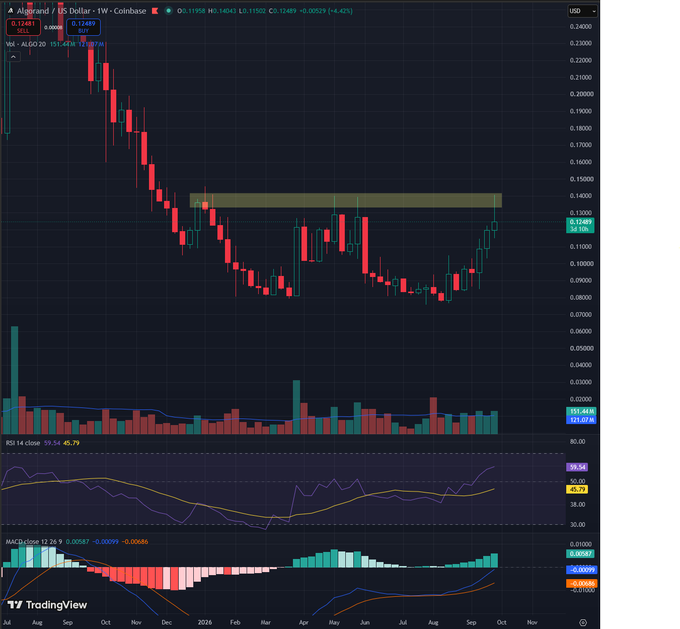Click the May label on the time axis
Image resolution: width=680 pixels, height=629 pixels.
[x=334, y=622]
